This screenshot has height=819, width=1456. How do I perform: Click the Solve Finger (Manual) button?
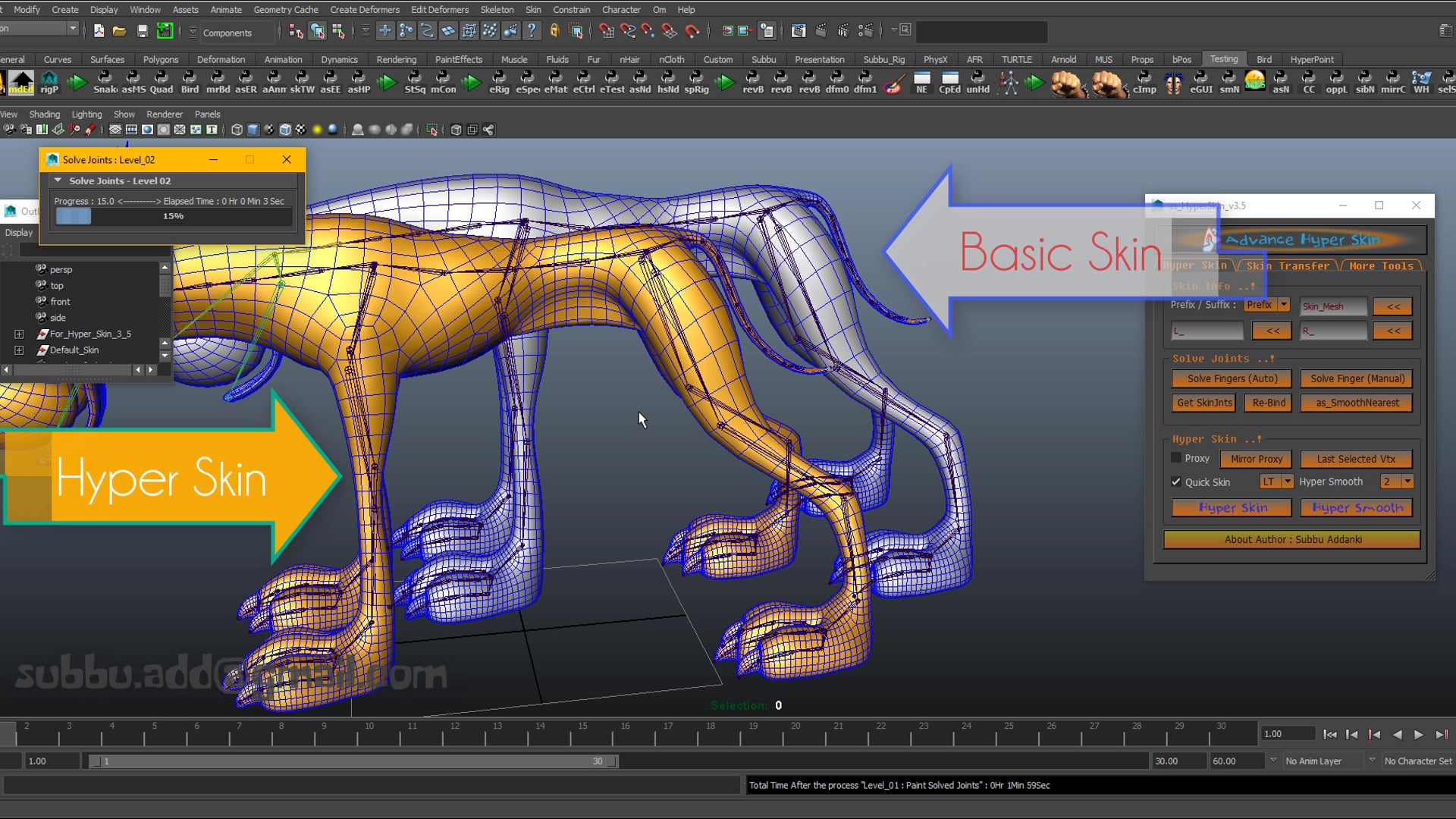pos(1357,378)
